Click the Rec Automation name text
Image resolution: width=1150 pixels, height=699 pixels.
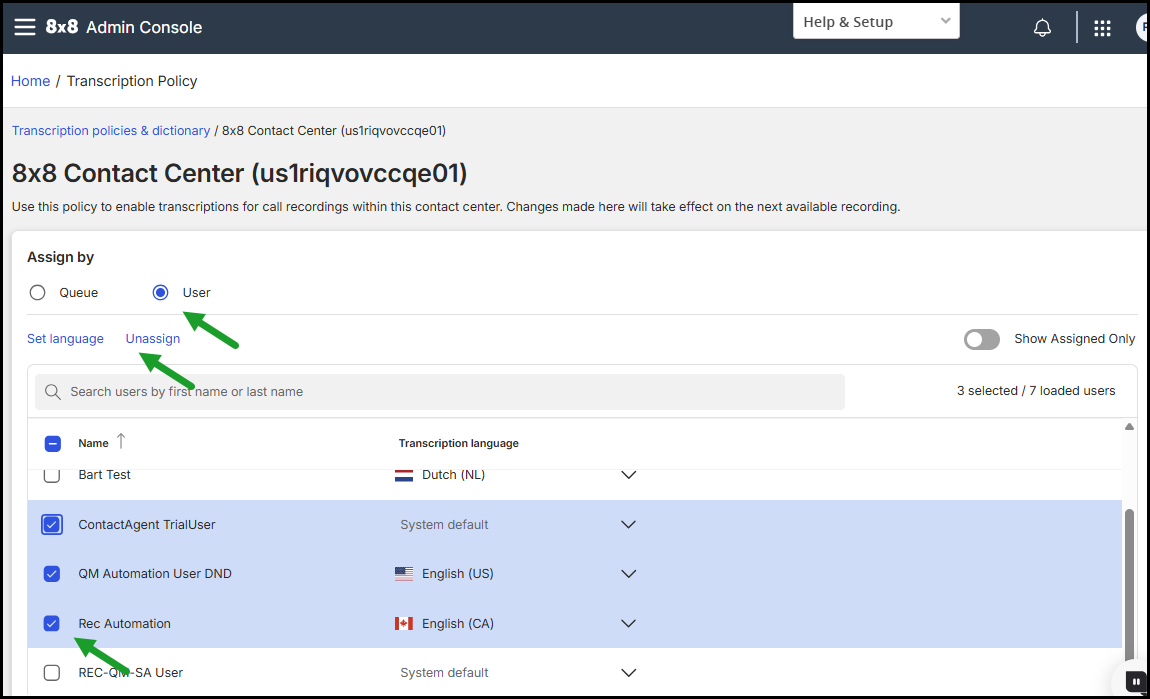coord(125,623)
